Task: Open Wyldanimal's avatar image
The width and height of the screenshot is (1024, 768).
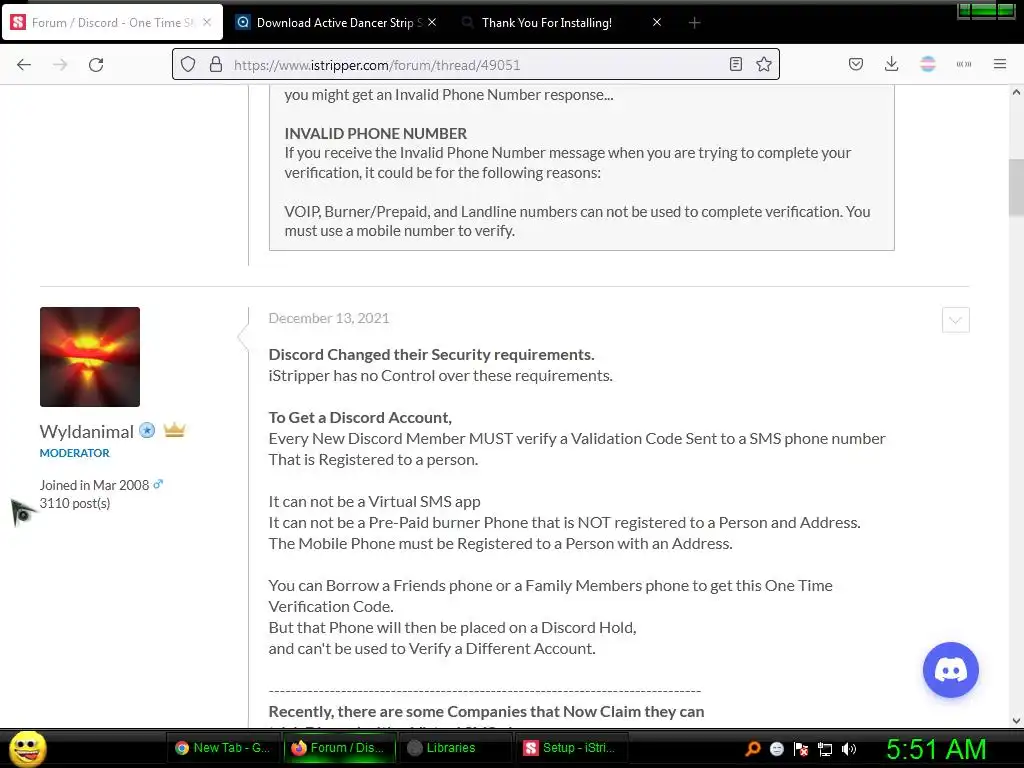Action: pos(89,357)
